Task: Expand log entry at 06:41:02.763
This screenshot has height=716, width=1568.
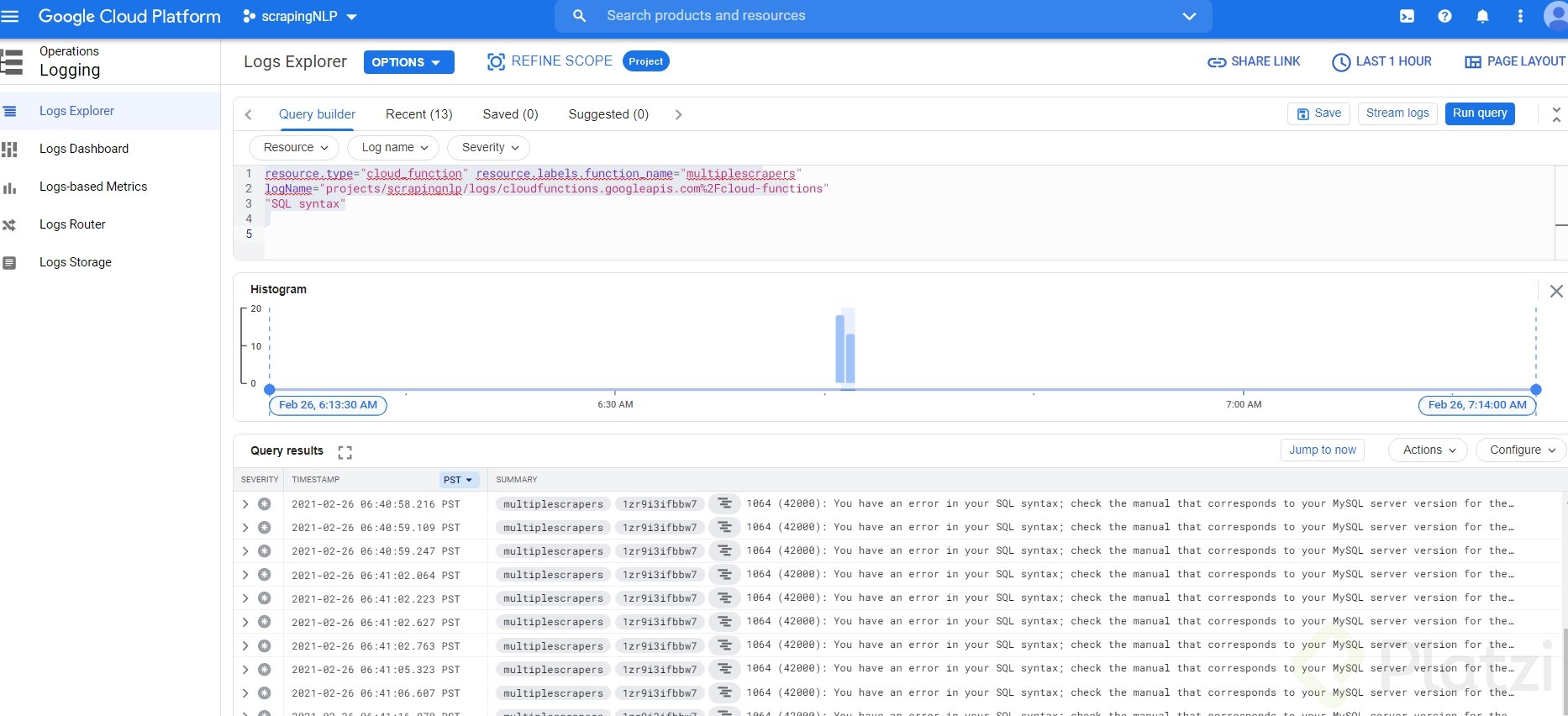Action: tap(245, 645)
